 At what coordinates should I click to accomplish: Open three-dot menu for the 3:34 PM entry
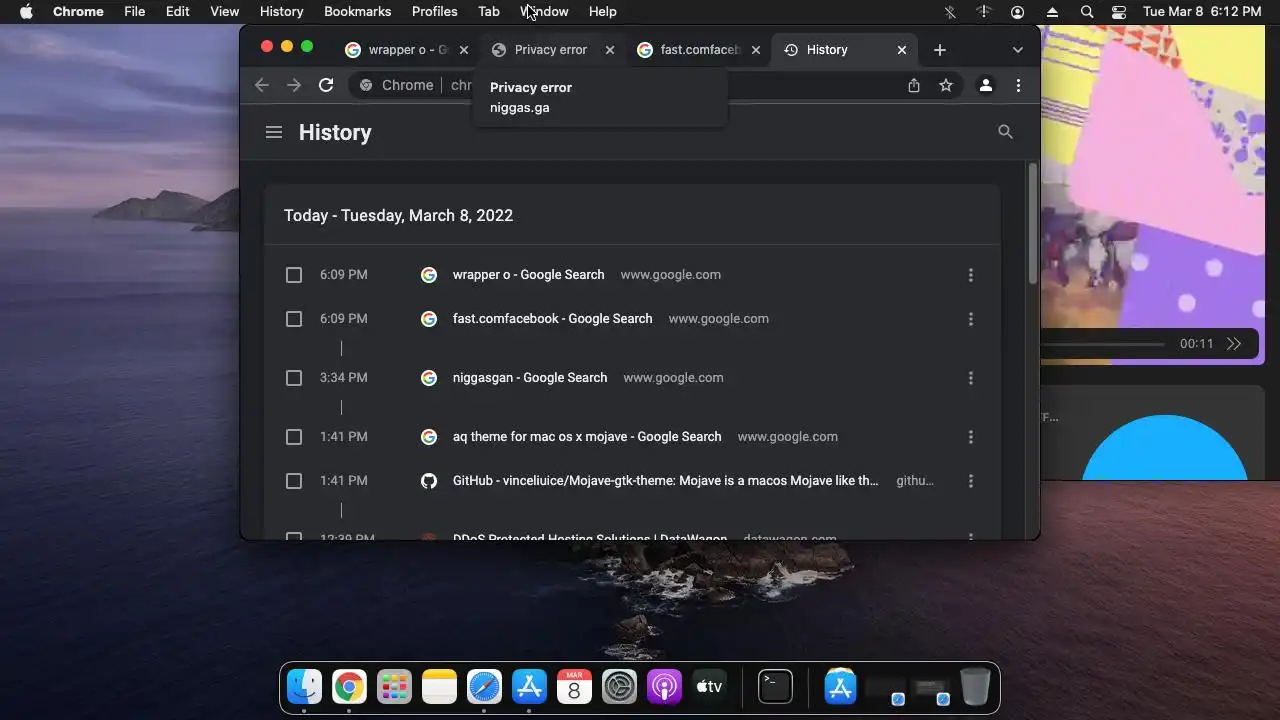pyautogui.click(x=970, y=378)
